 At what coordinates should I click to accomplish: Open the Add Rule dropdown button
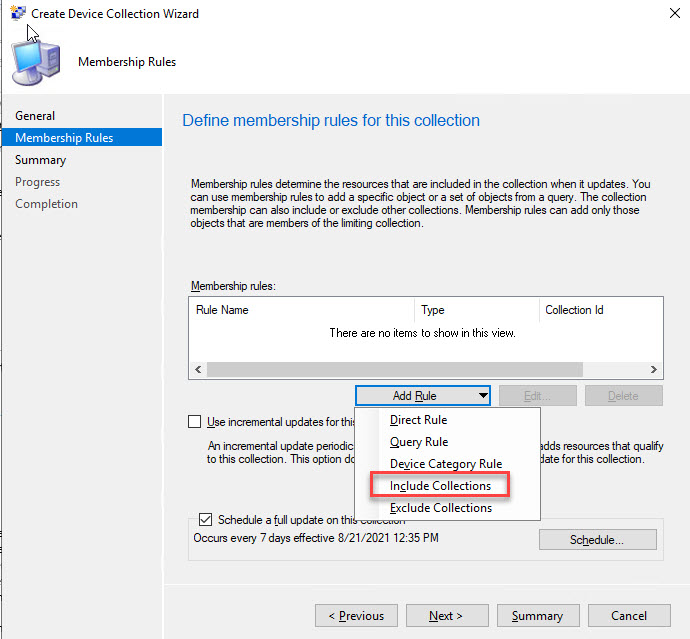coord(423,396)
